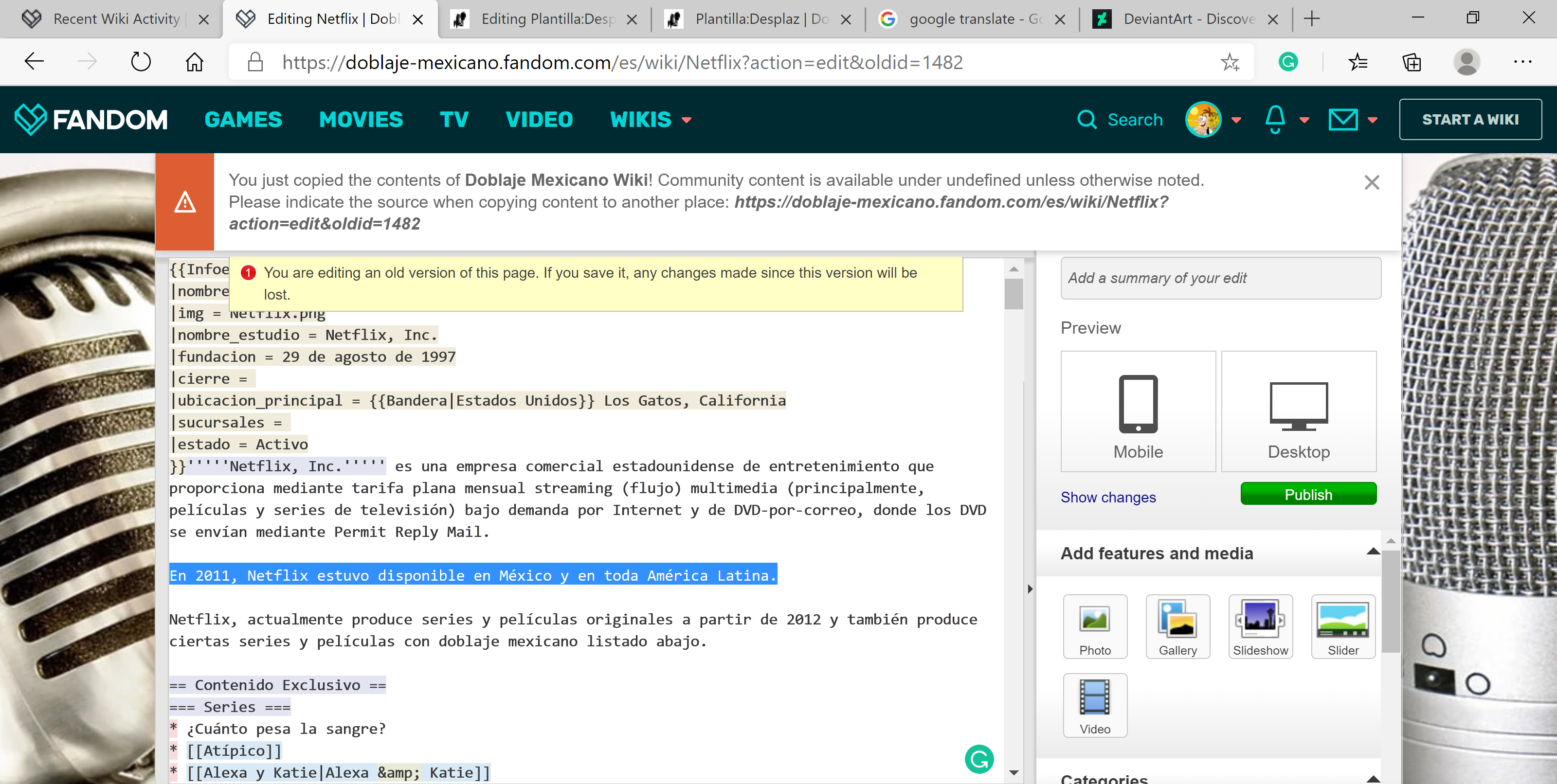Collapse the editor side panel arrow
This screenshot has width=1557, height=784.
[x=1030, y=589]
